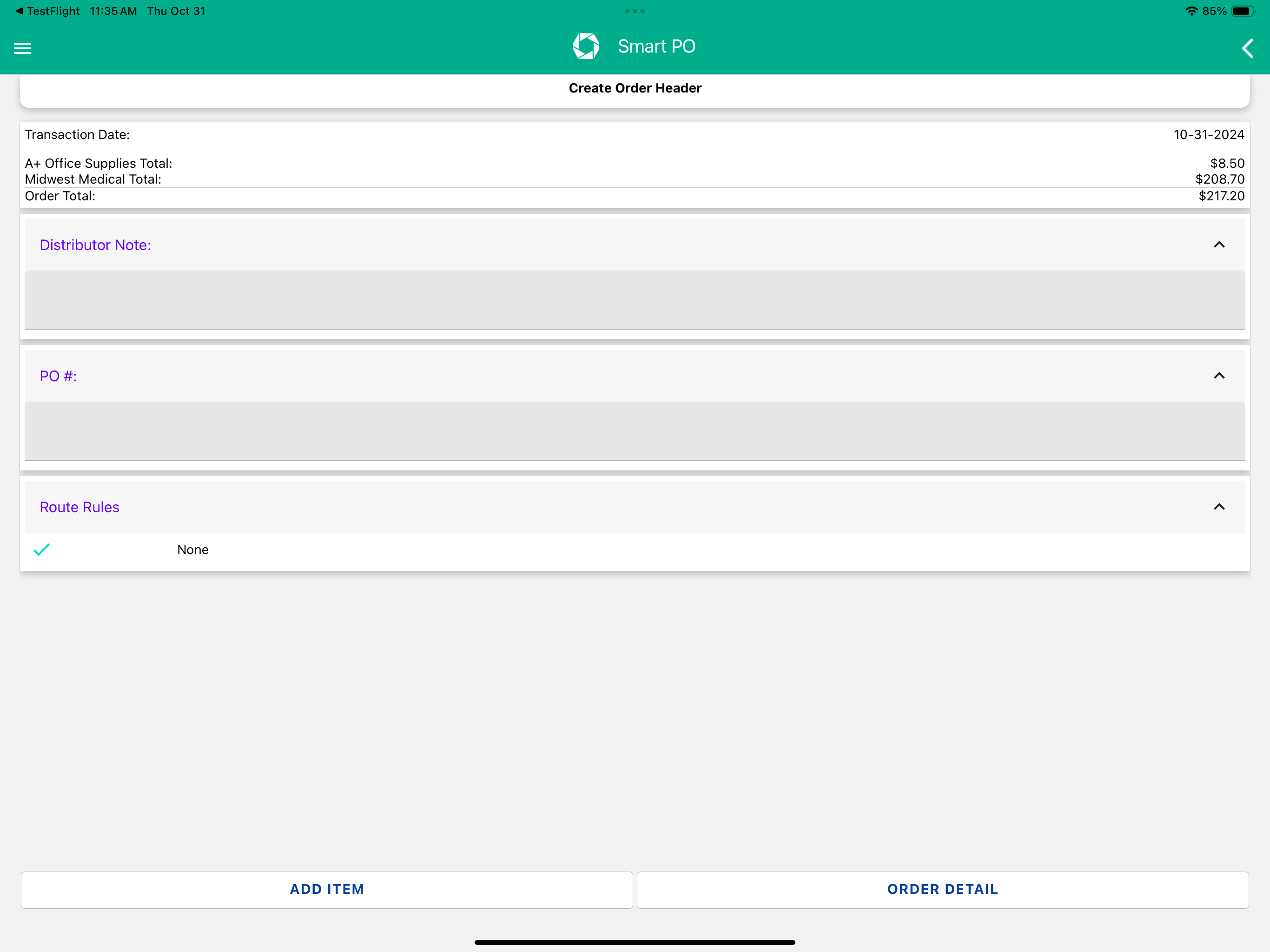Tap the Distributor Note heading
1270x952 pixels.
[x=95, y=245]
